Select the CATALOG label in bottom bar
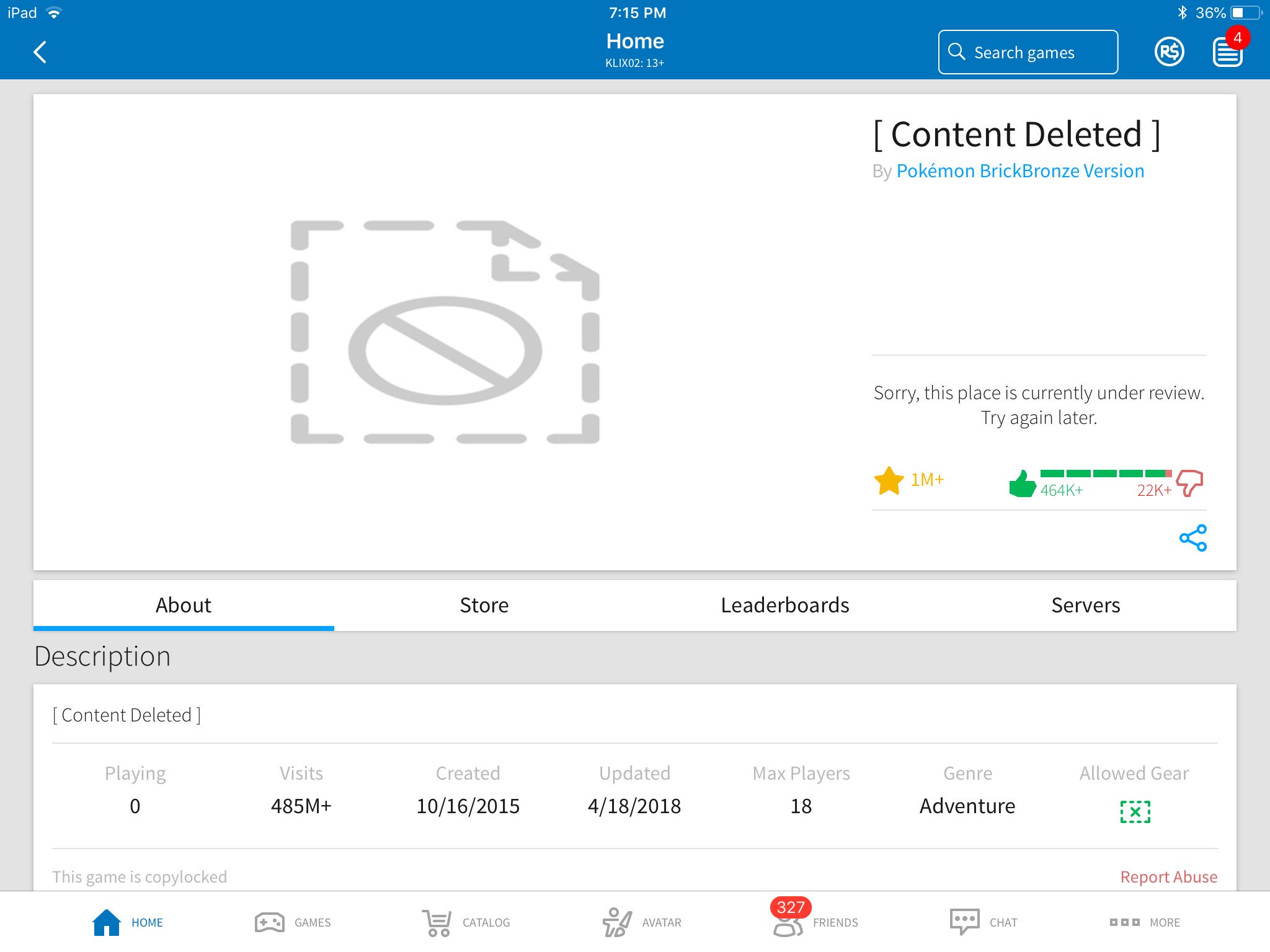Viewport: 1270px width, 952px height. pos(486,922)
